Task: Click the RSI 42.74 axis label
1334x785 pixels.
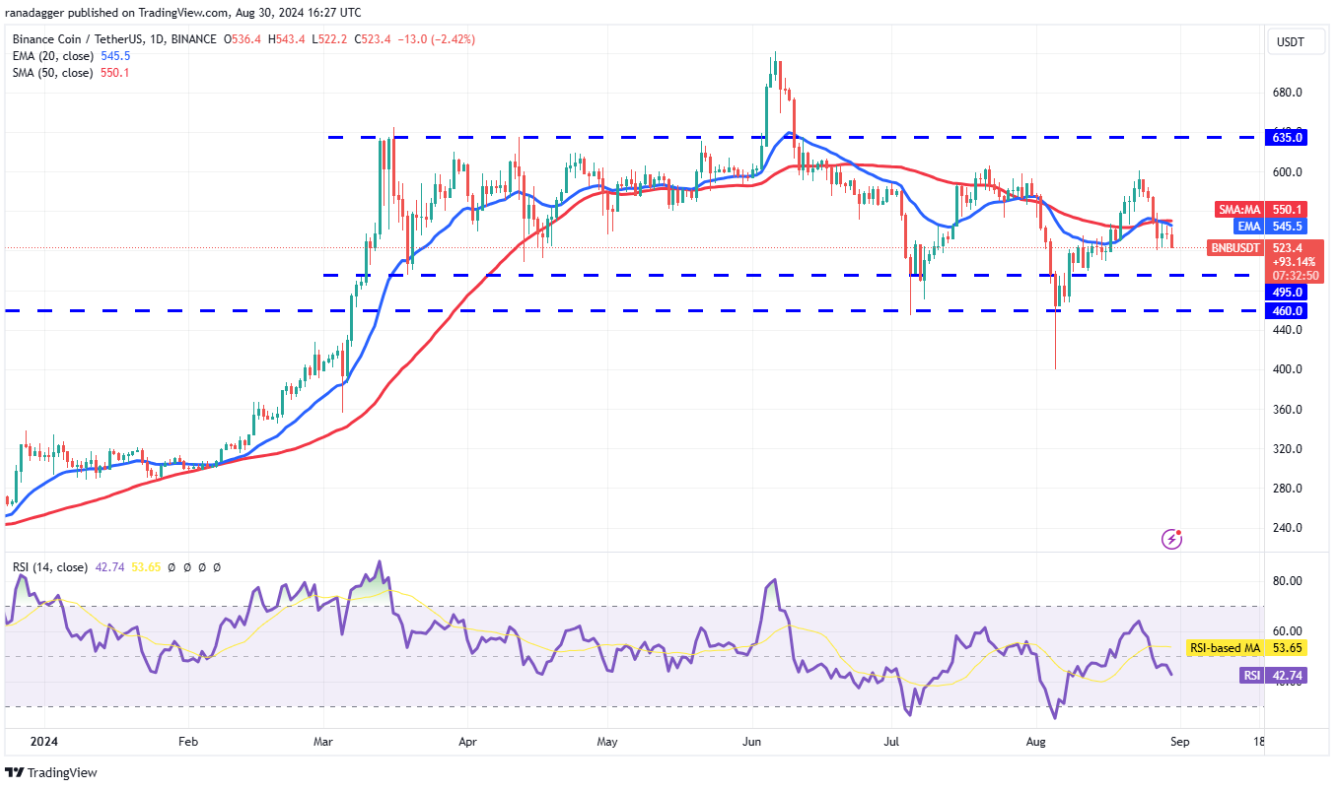Action: coord(1273,676)
